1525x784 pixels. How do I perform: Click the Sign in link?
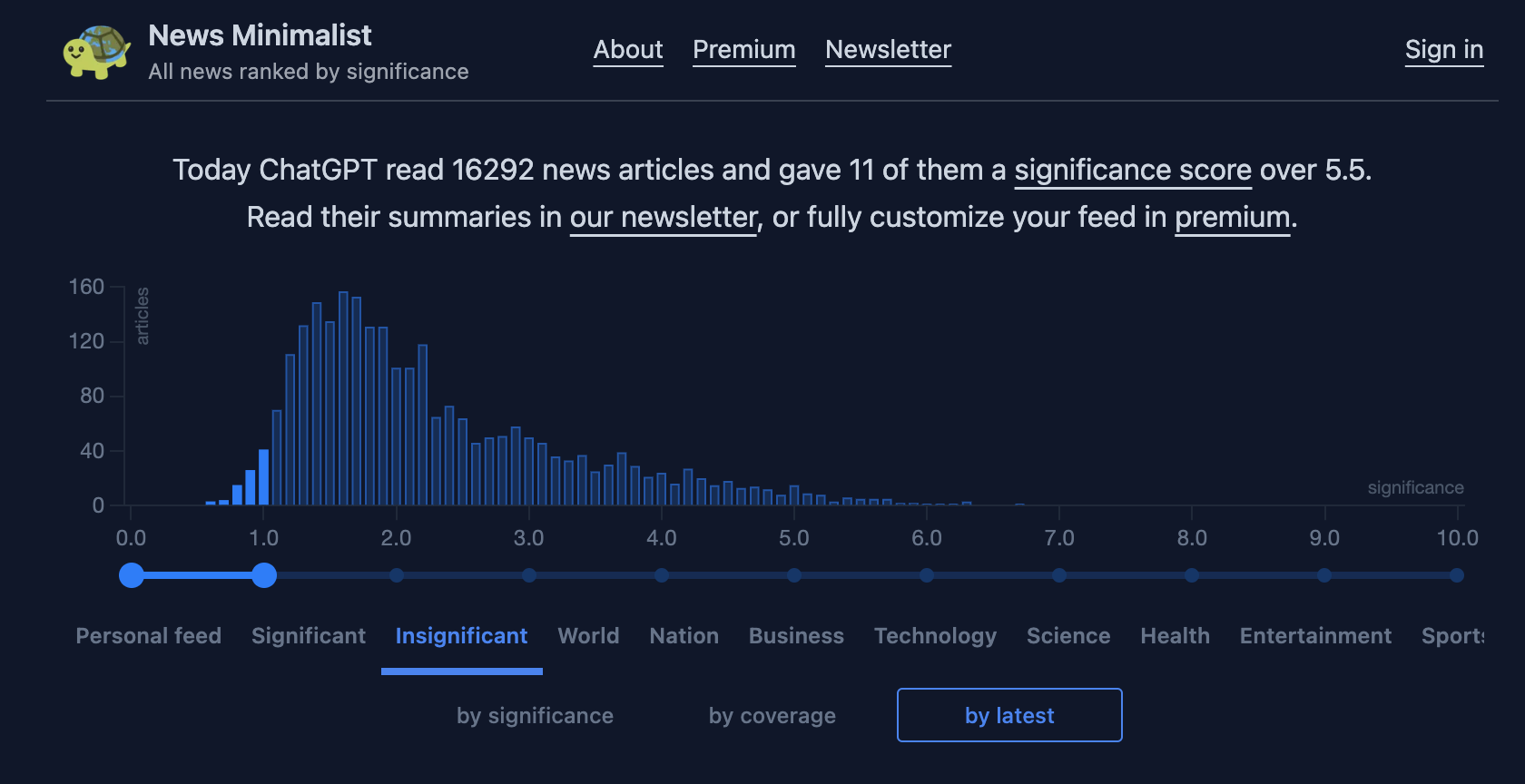tap(1443, 50)
